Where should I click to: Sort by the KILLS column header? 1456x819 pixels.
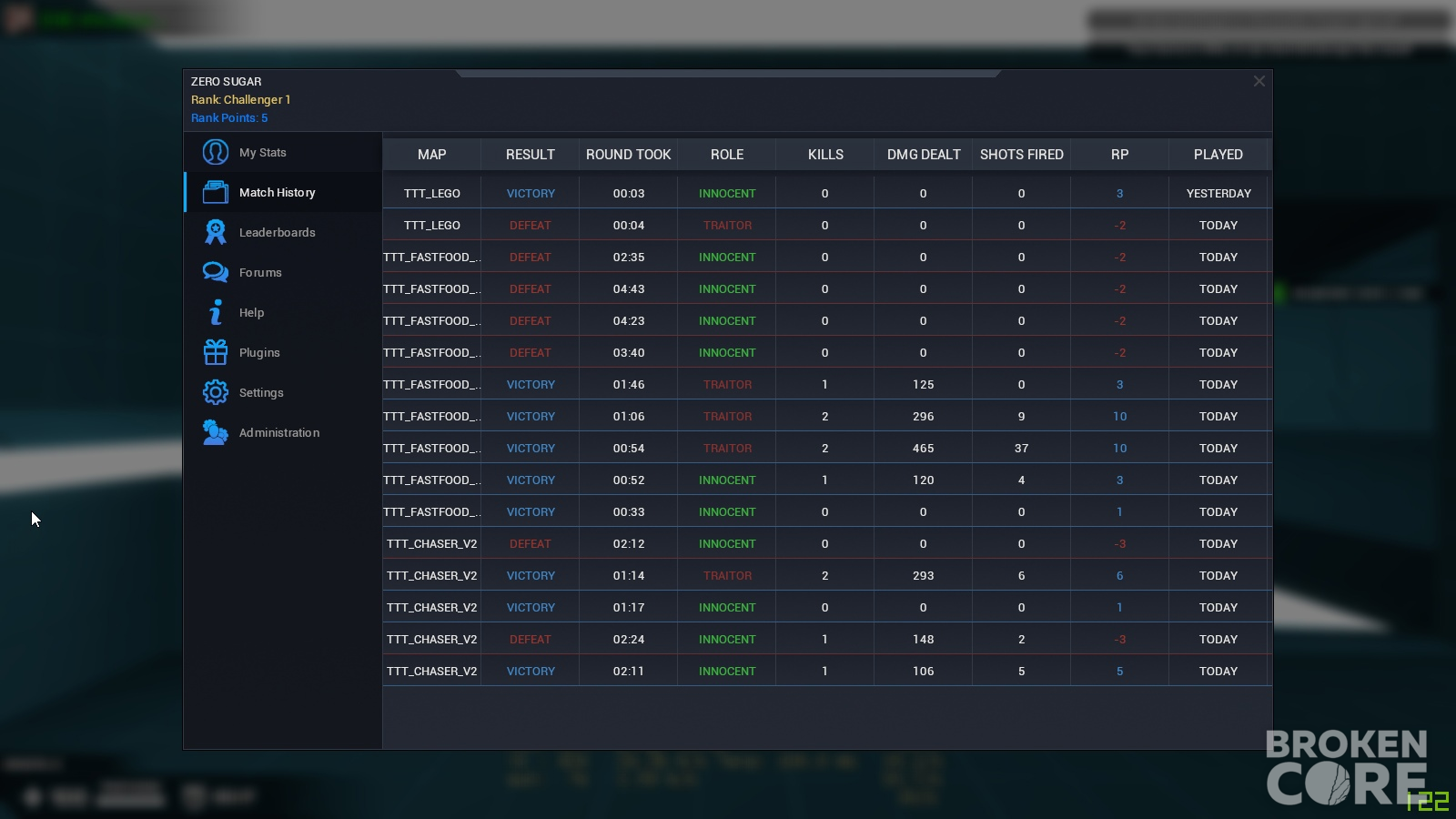[x=825, y=155]
